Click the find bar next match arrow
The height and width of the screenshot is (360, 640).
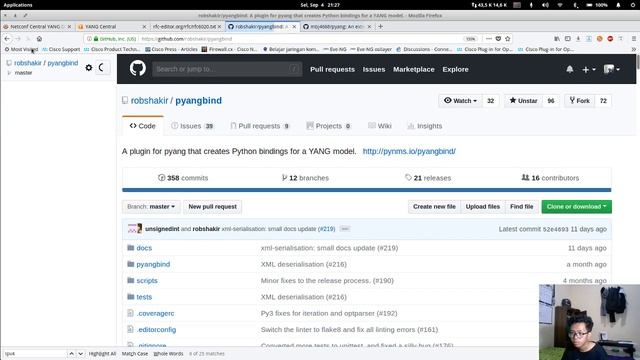80,353
